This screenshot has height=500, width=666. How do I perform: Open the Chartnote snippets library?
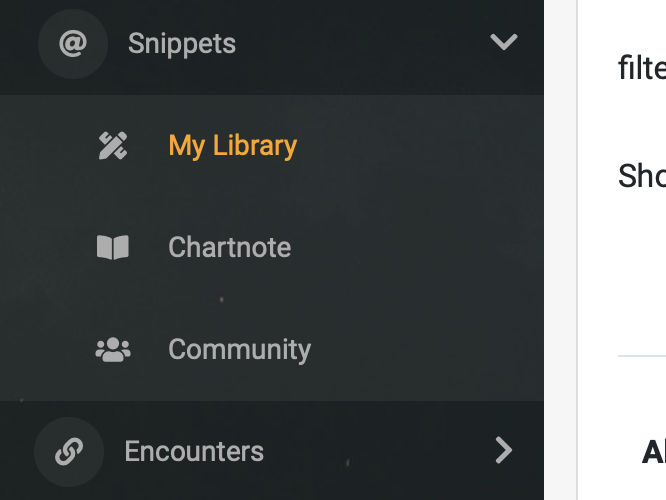click(x=230, y=247)
